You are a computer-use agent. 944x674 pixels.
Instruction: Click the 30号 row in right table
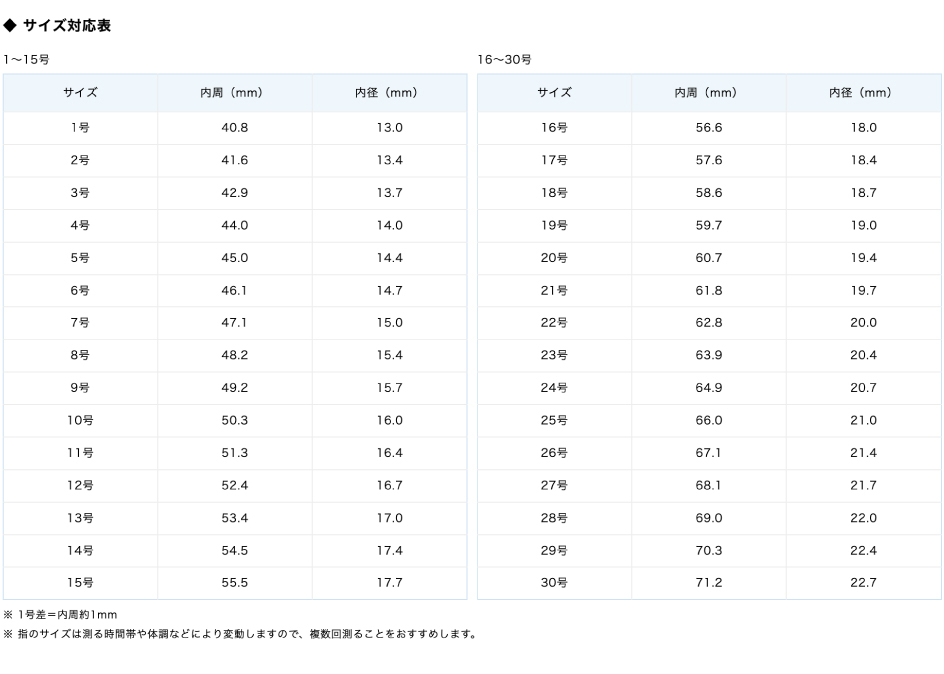(552, 582)
